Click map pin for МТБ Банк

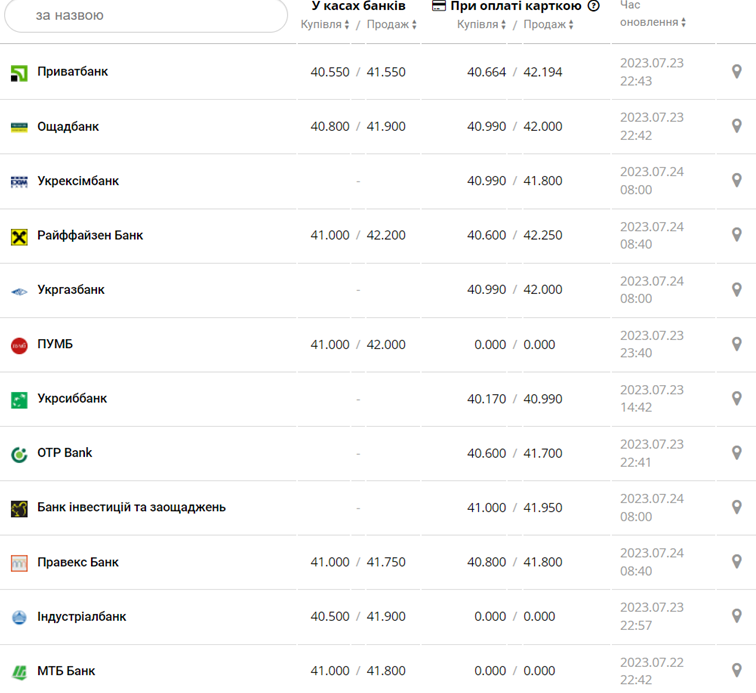tap(737, 671)
